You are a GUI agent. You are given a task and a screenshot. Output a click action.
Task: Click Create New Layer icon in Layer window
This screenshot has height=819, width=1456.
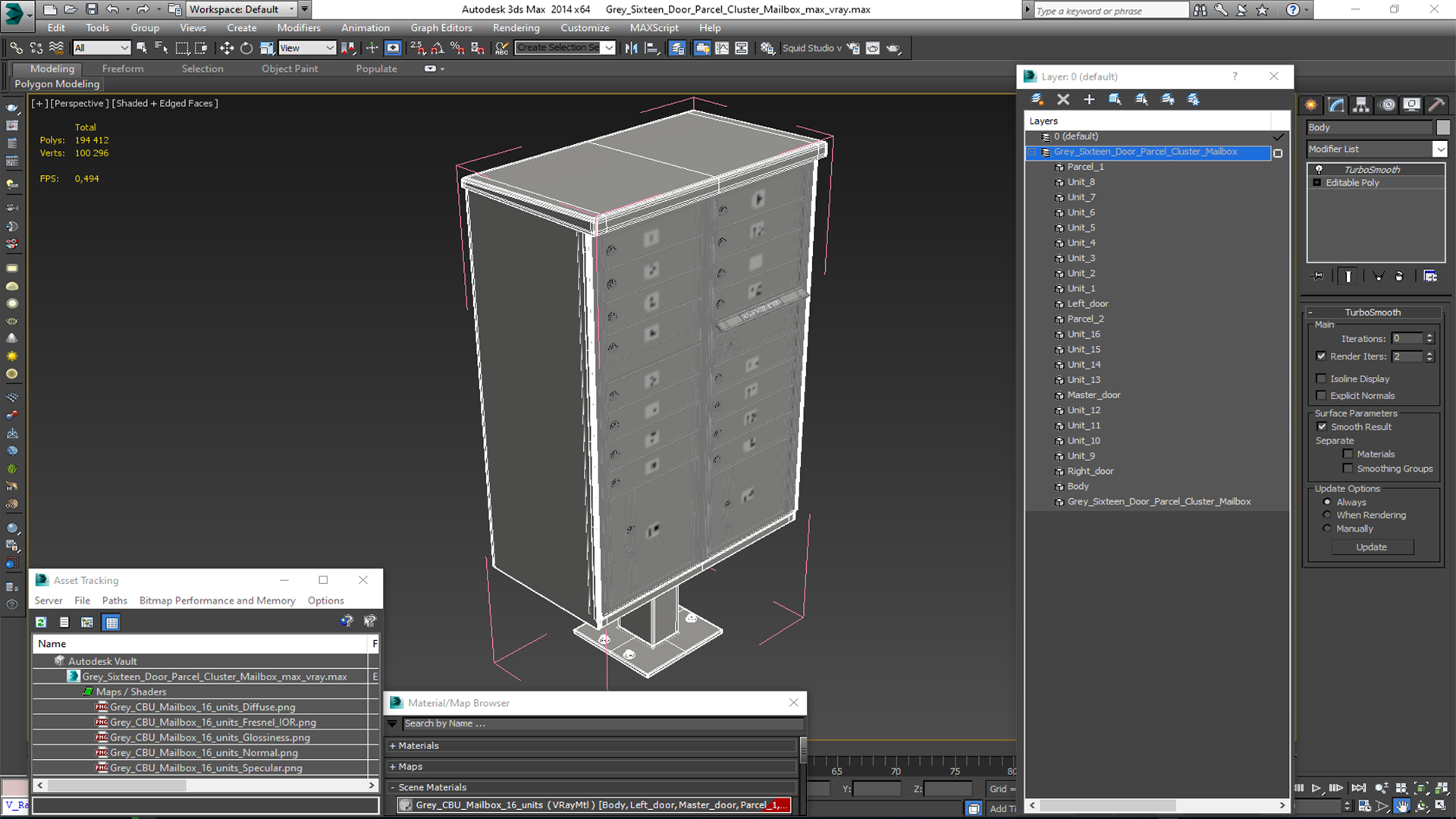1037,99
